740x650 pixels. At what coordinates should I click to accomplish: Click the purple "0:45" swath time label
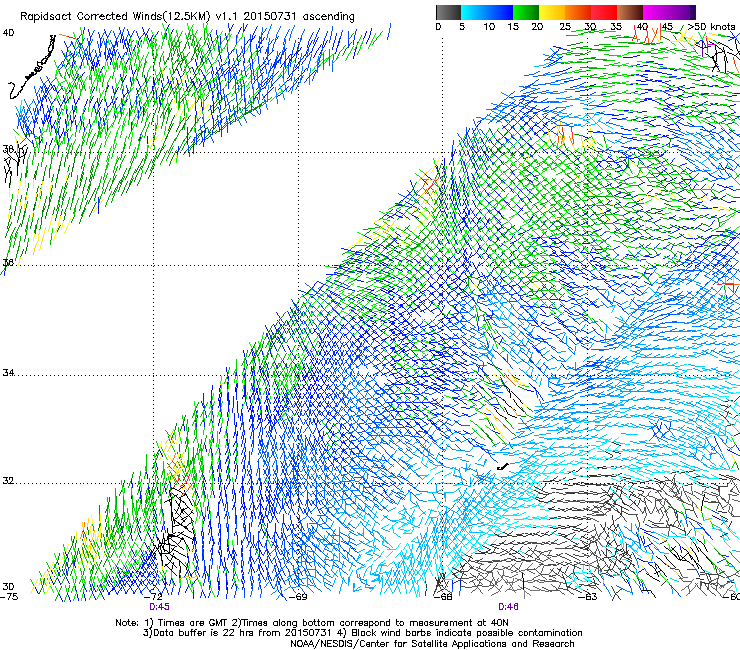click(x=160, y=607)
